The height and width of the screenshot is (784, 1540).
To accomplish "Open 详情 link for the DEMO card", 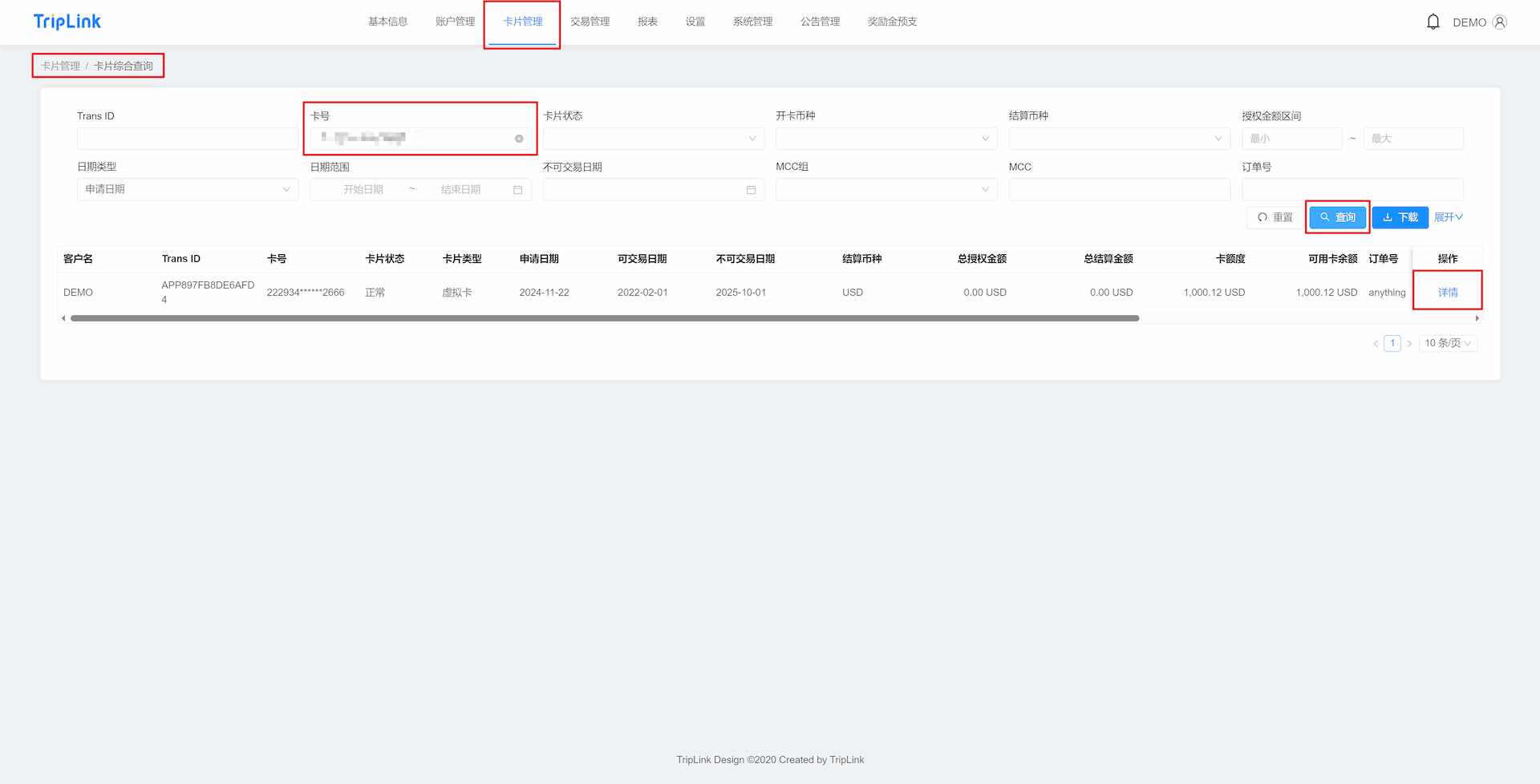I will pyautogui.click(x=1447, y=293).
